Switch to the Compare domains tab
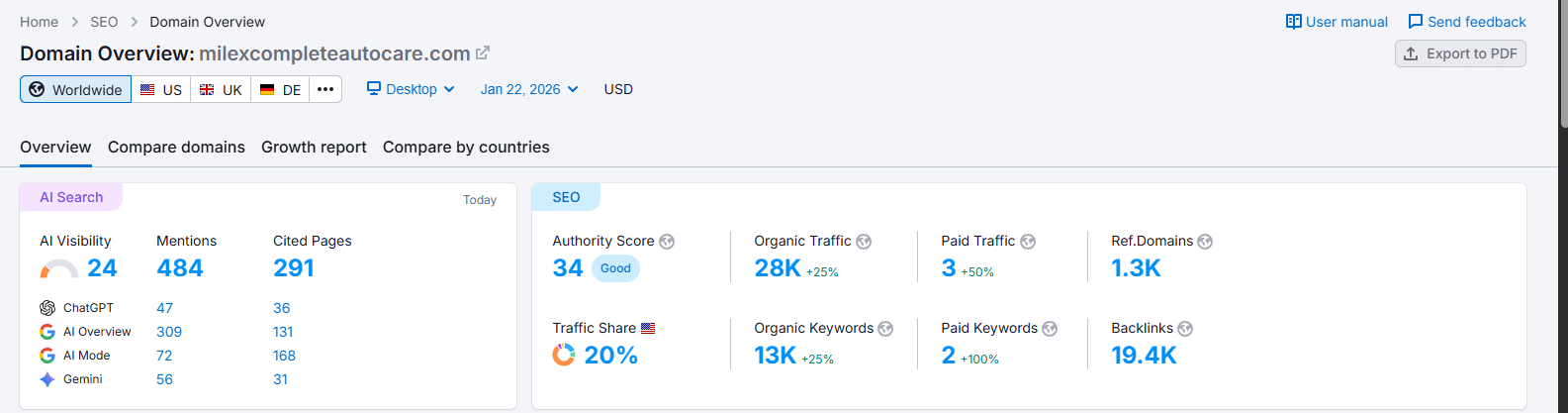 coord(176,147)
